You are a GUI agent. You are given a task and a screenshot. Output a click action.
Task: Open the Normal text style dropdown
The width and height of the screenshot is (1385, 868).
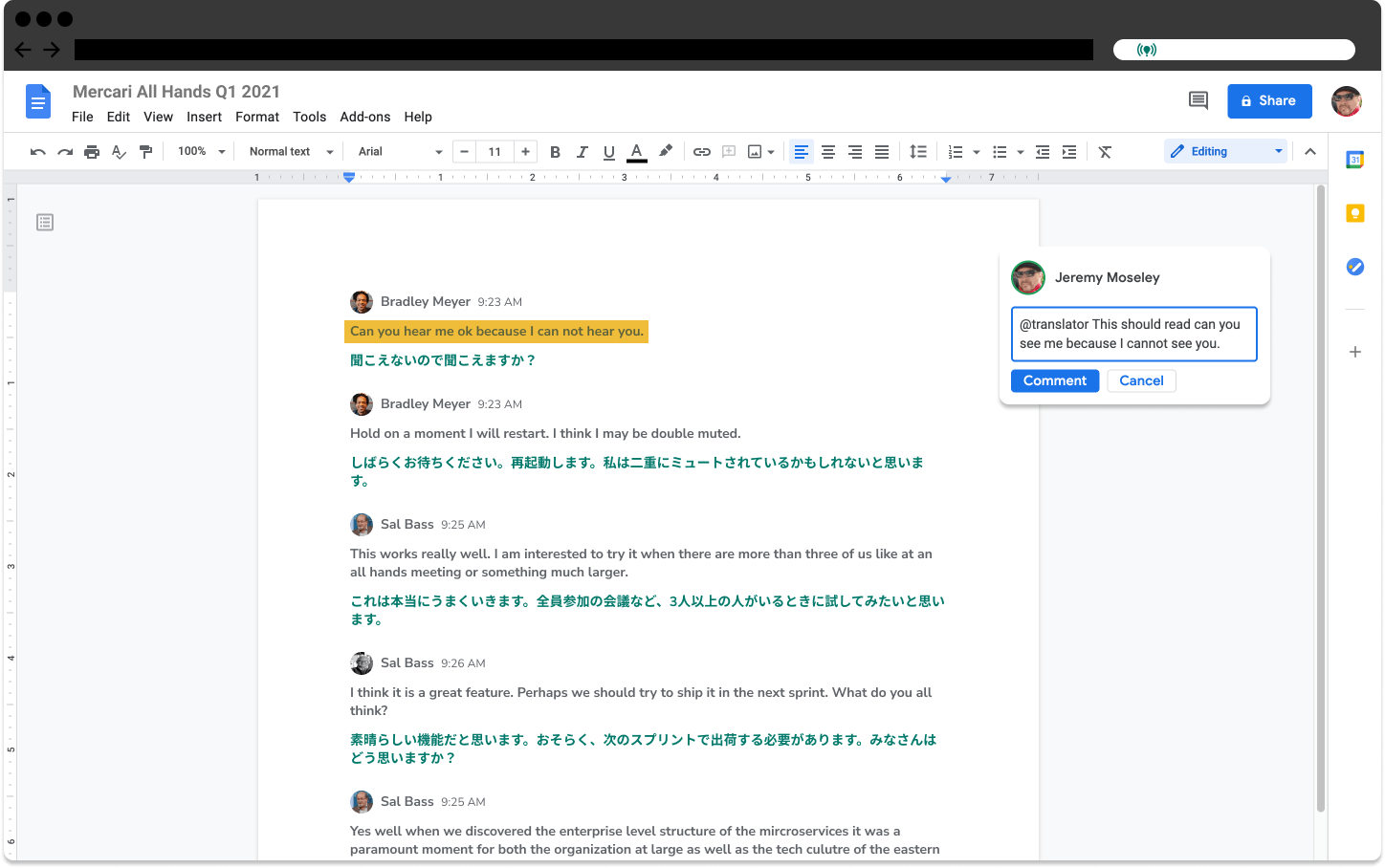coord(291,152)
